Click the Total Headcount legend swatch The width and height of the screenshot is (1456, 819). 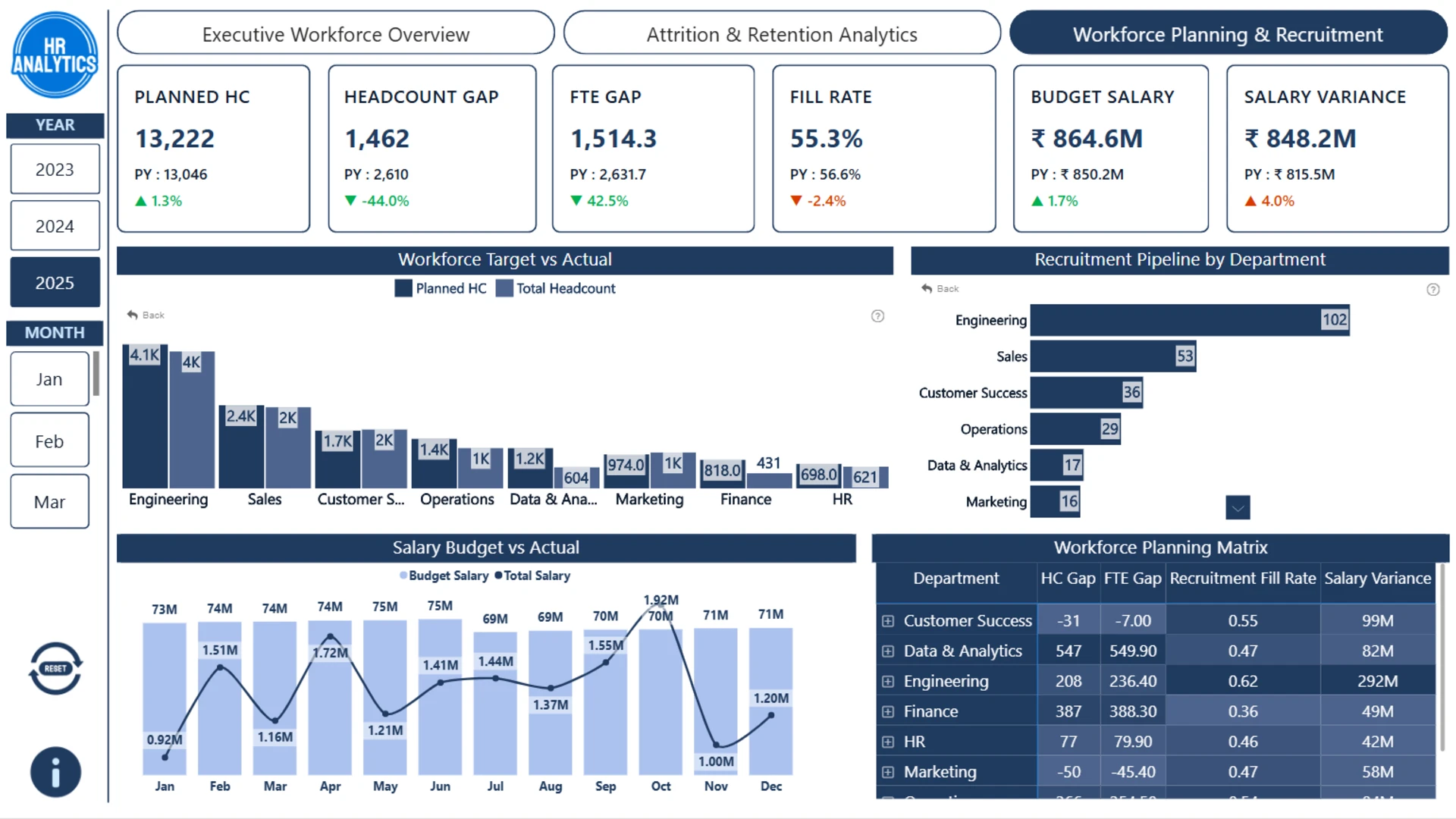click(504, 288)
